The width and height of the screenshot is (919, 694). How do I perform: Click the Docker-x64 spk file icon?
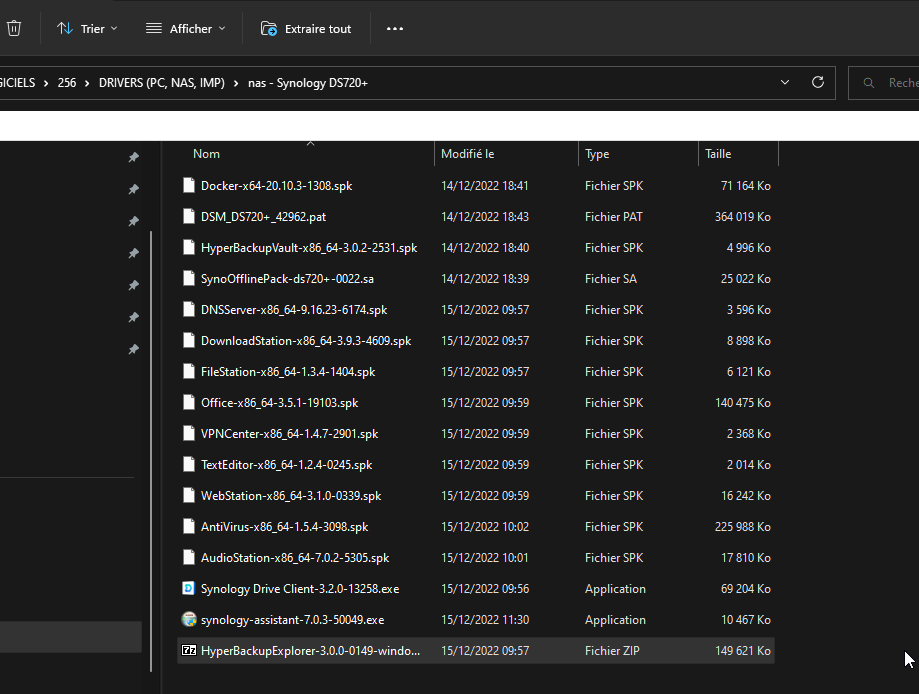[x=189, y=186]
